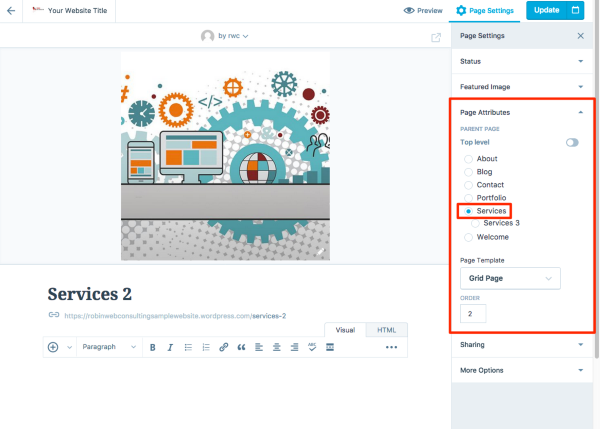600x429 pixels.
Task: Click the Update button
Action: (x=546, y=11)
